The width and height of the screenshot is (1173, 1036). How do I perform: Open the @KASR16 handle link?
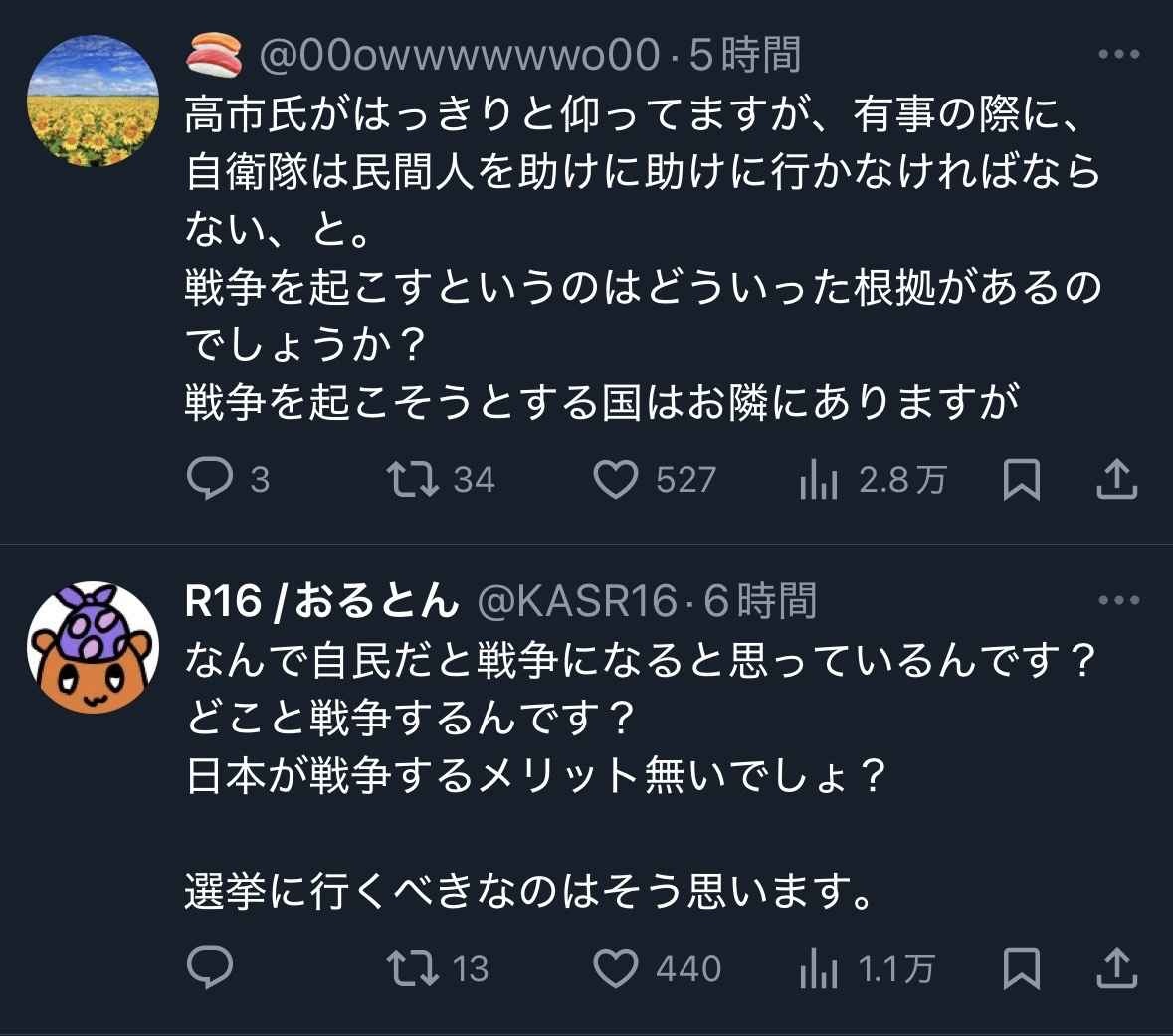577,601
